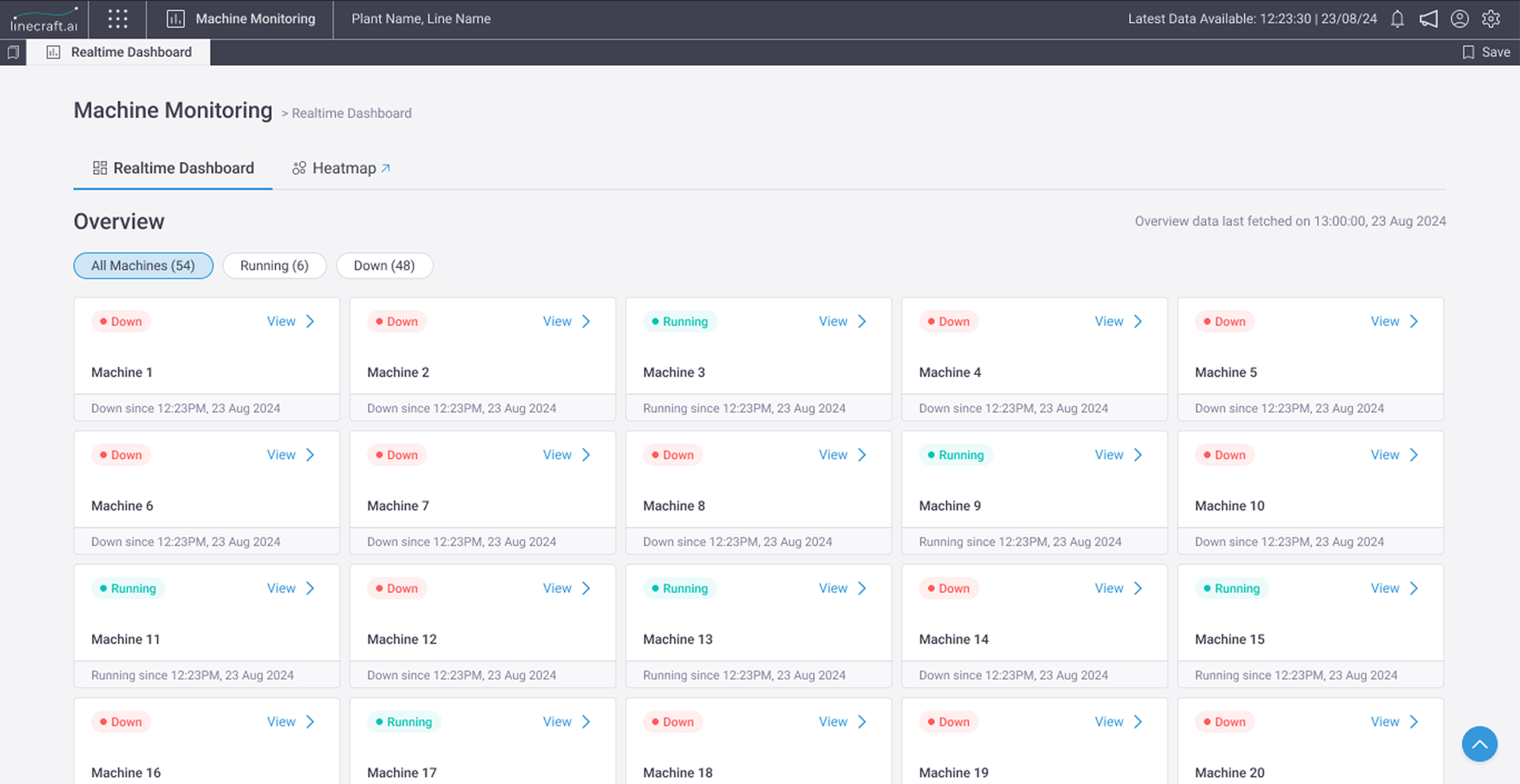Open the Heatmap tab

(x=341, y=168)
